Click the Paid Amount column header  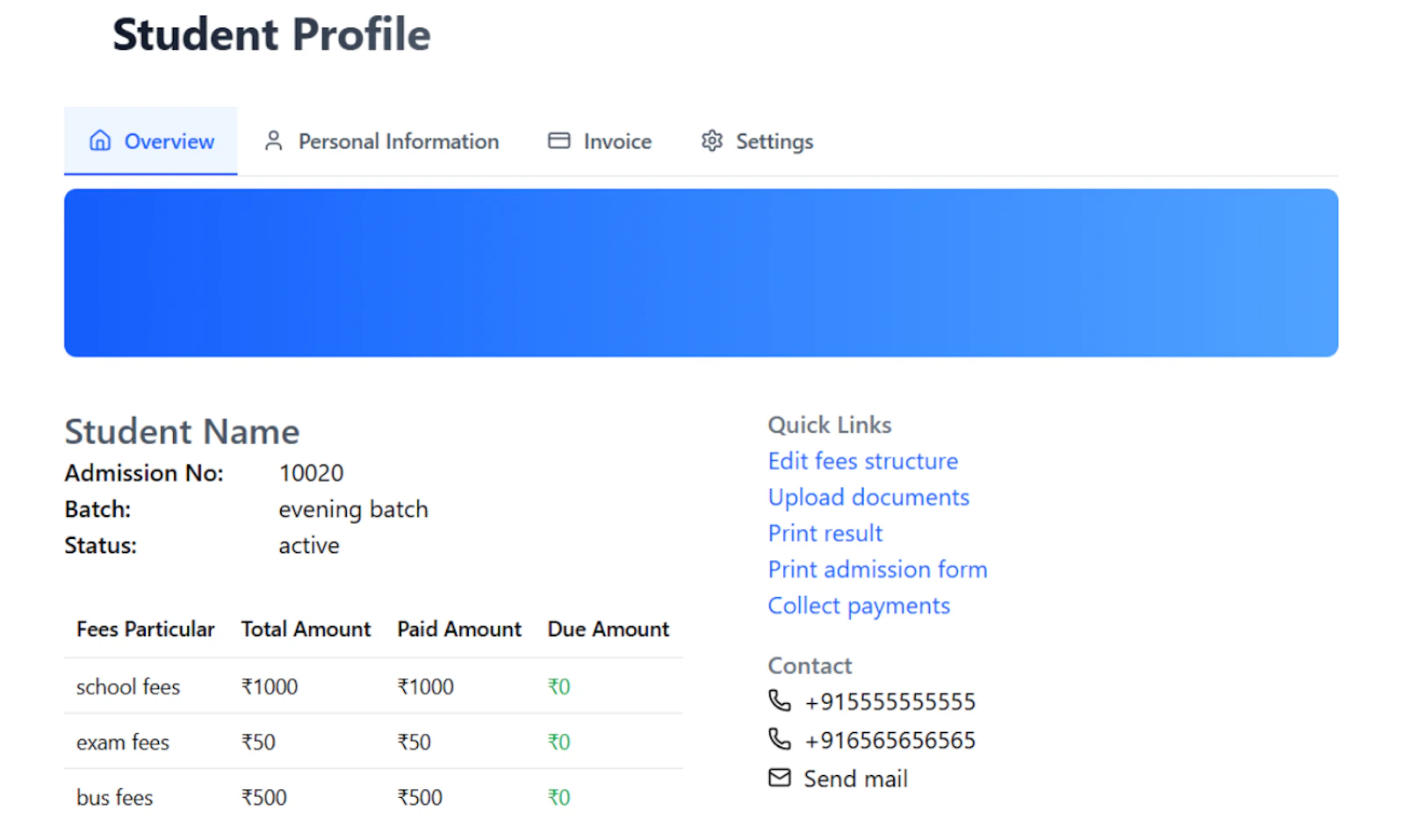[459, 629]
